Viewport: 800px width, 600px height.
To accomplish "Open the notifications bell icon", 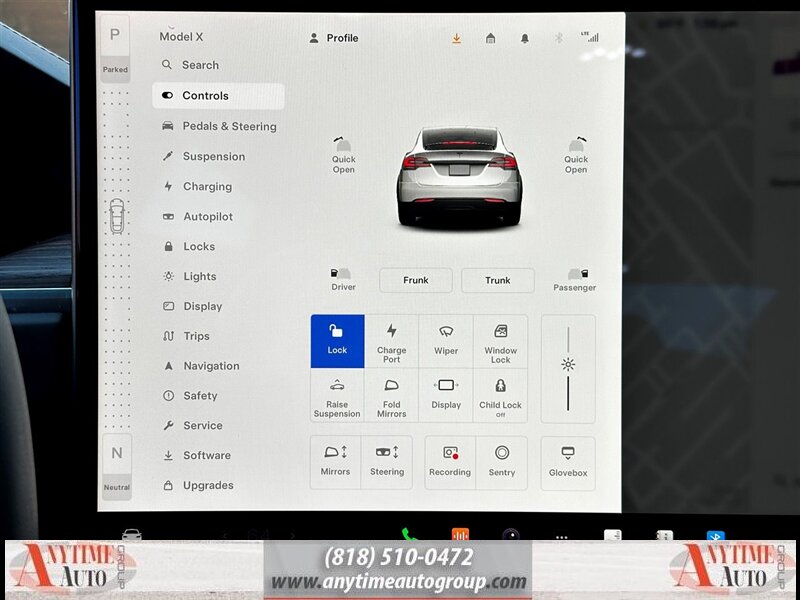I will (x=524, y=38).
